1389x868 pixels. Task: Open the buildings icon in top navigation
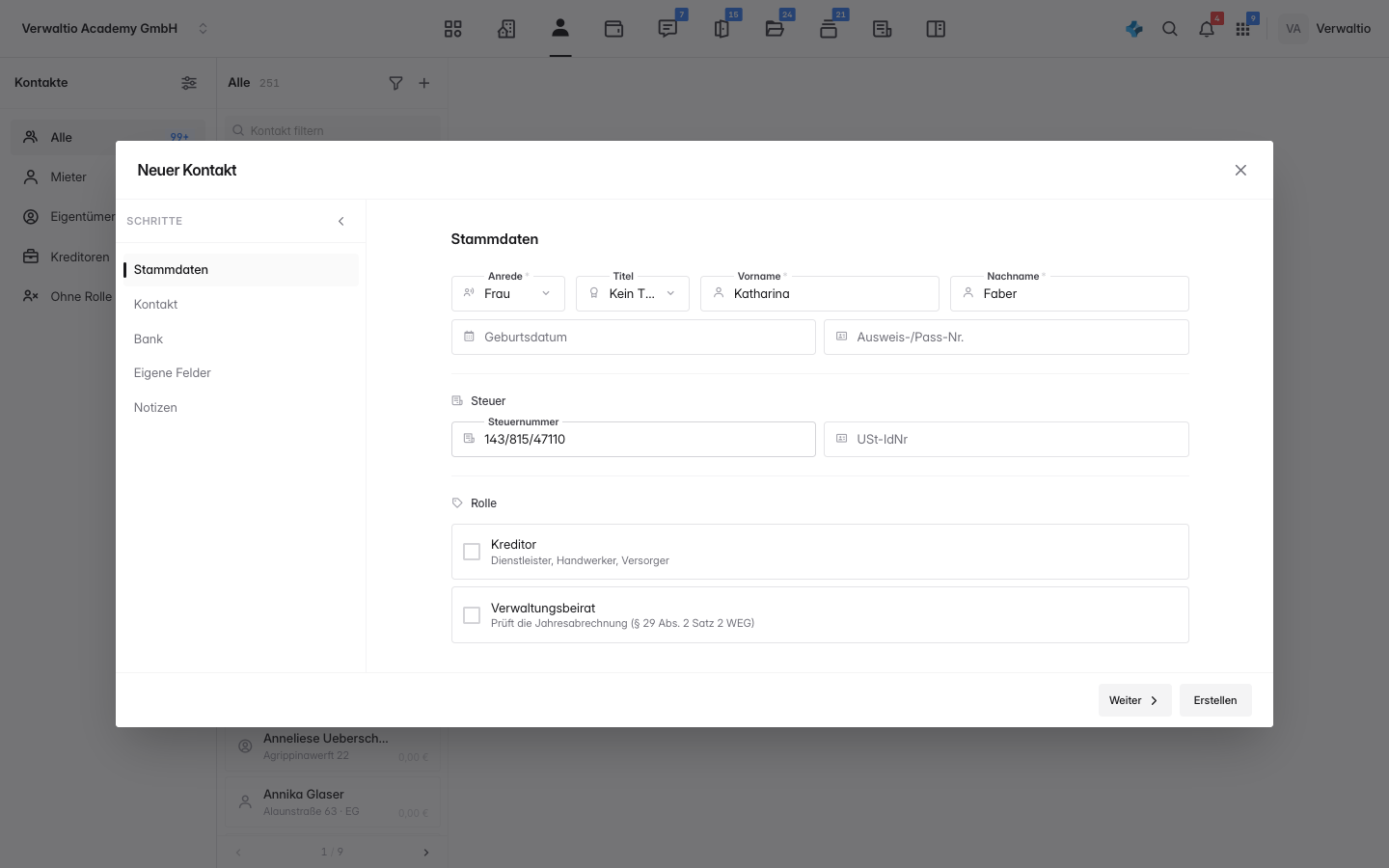506,29
